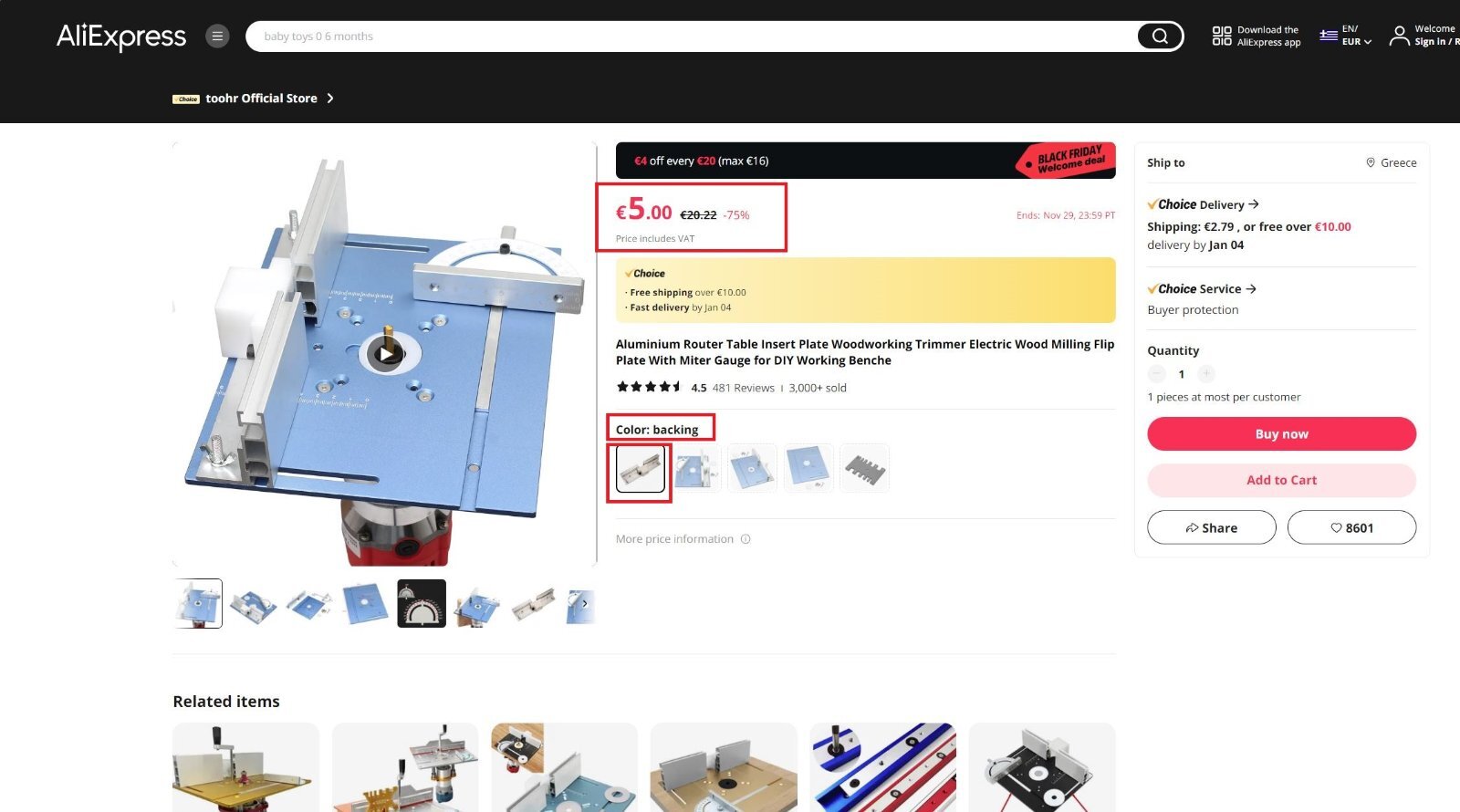The width and height of the screenshot is (1460, 812).
Task: Increase quantity with the plus stepper
Action: point(1206,373)
